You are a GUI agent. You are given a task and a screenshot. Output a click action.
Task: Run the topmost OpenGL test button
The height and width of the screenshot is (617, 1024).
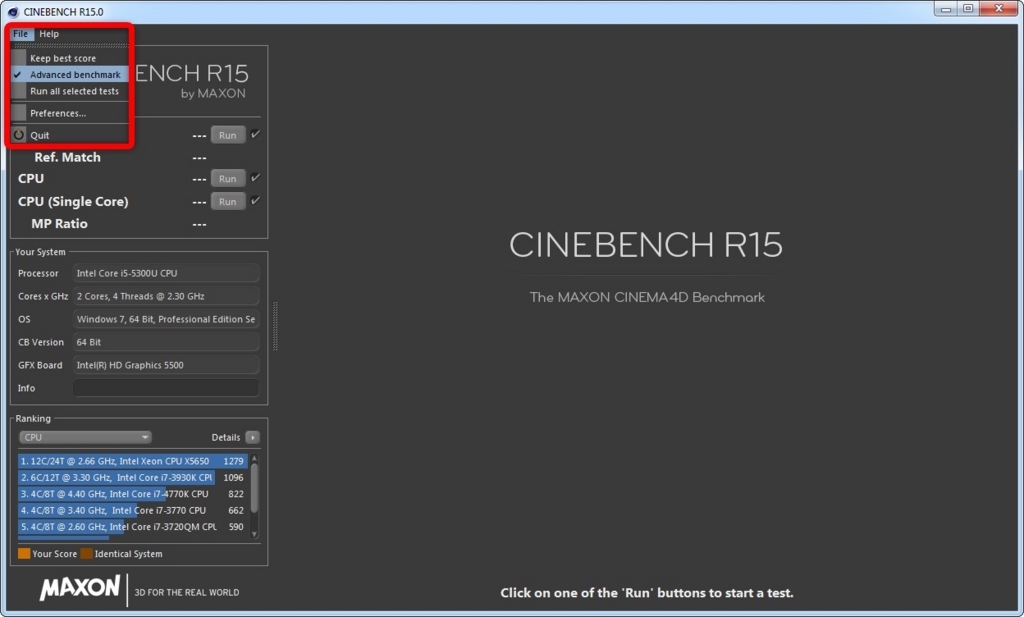[x=227, y=135]
